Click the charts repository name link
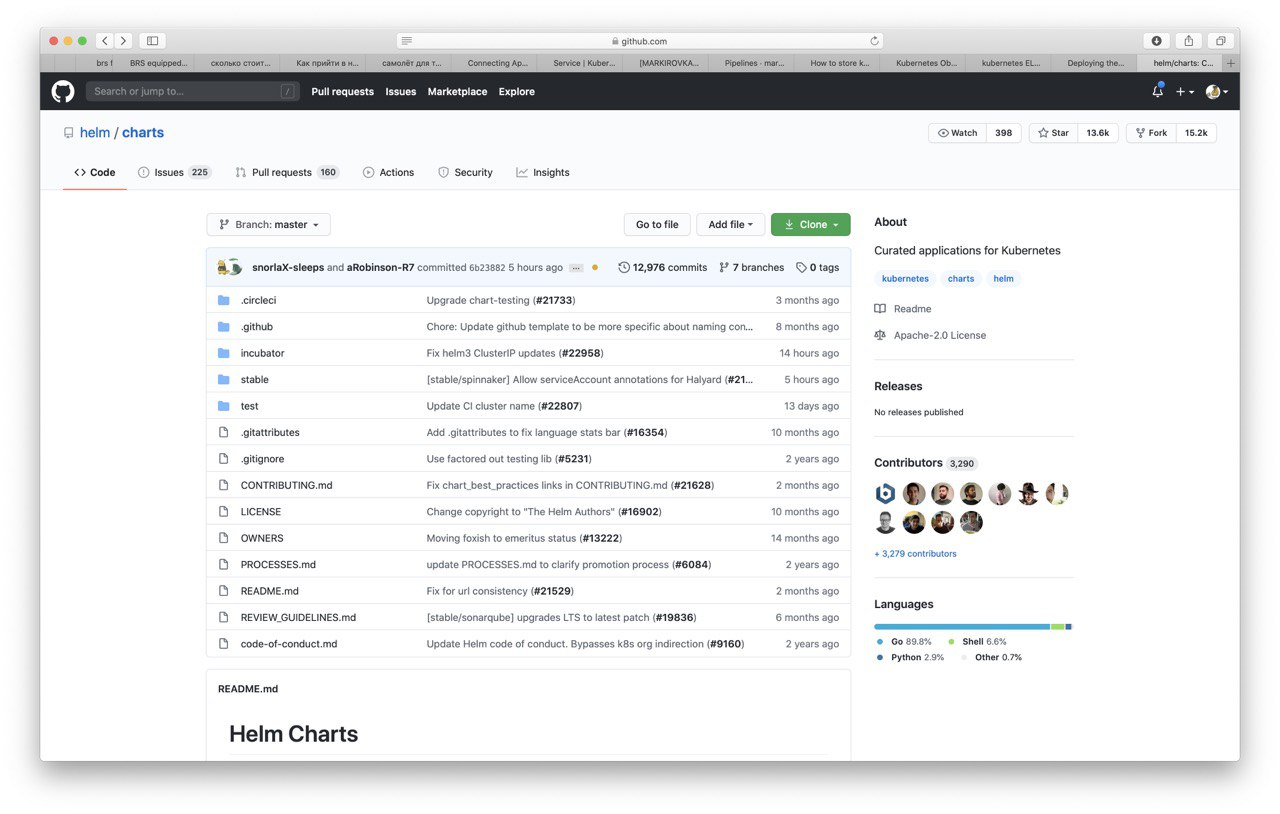Viewport: 1280px width, 814px height. (x=143, y=132)
